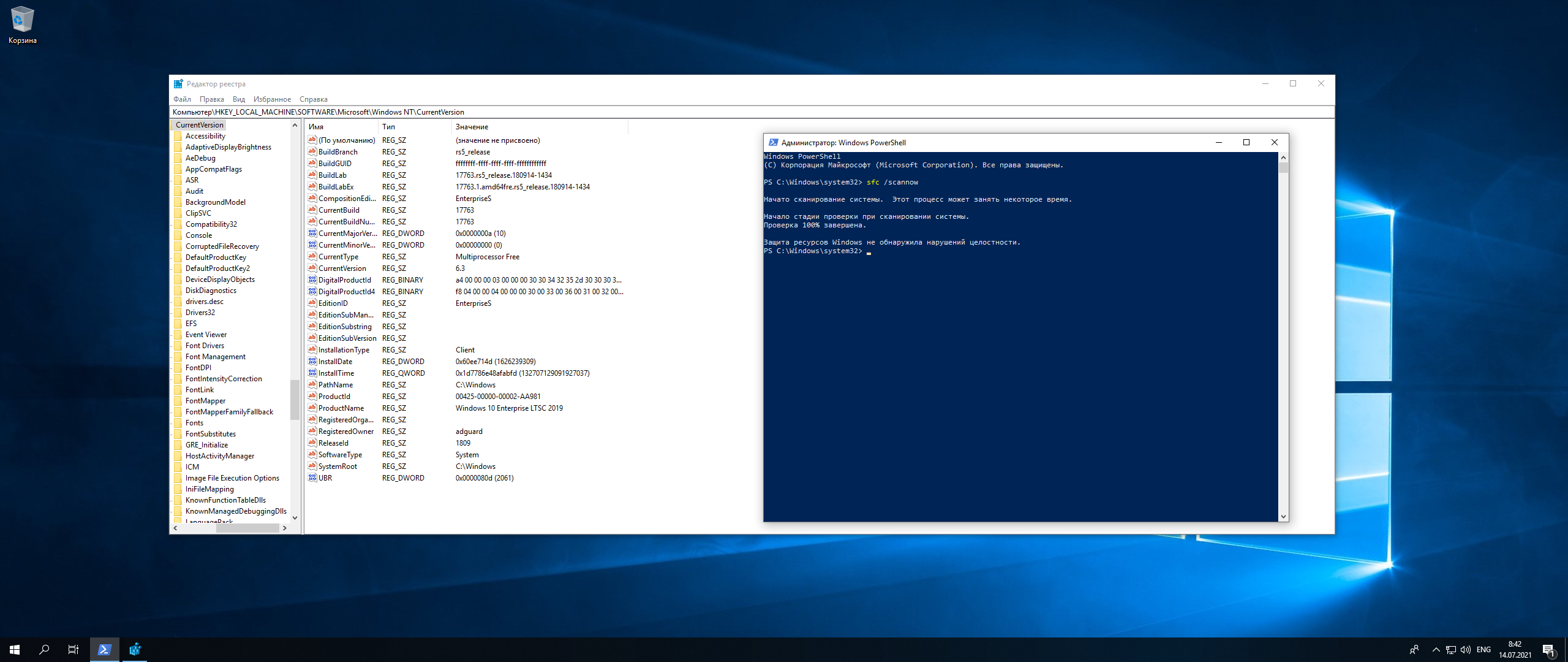This screenshot has height=662, width=1568.
Task: Click registry tree horizontal scroll left arrow
Action: point(175,528)
